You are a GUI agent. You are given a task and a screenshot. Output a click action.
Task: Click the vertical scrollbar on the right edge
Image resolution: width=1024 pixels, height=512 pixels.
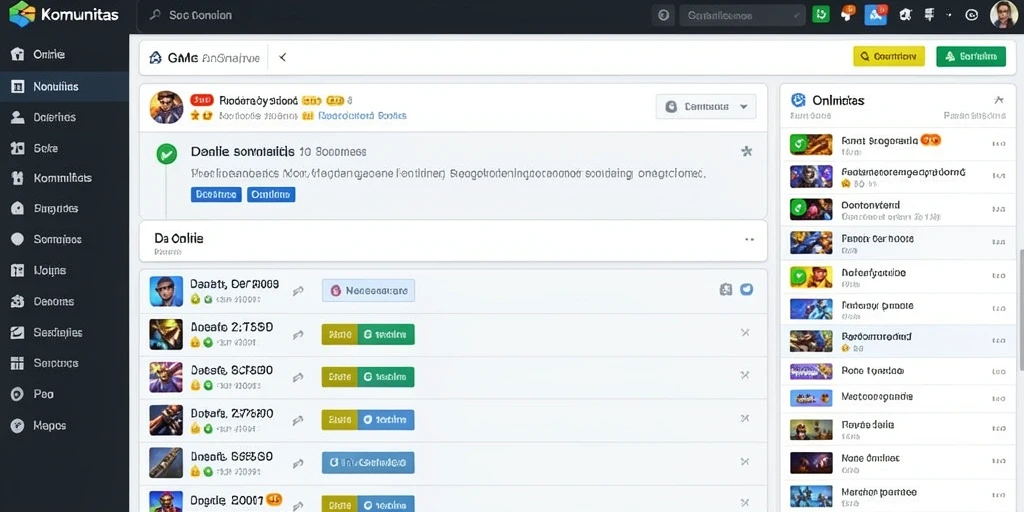[x=1021, y=310]
